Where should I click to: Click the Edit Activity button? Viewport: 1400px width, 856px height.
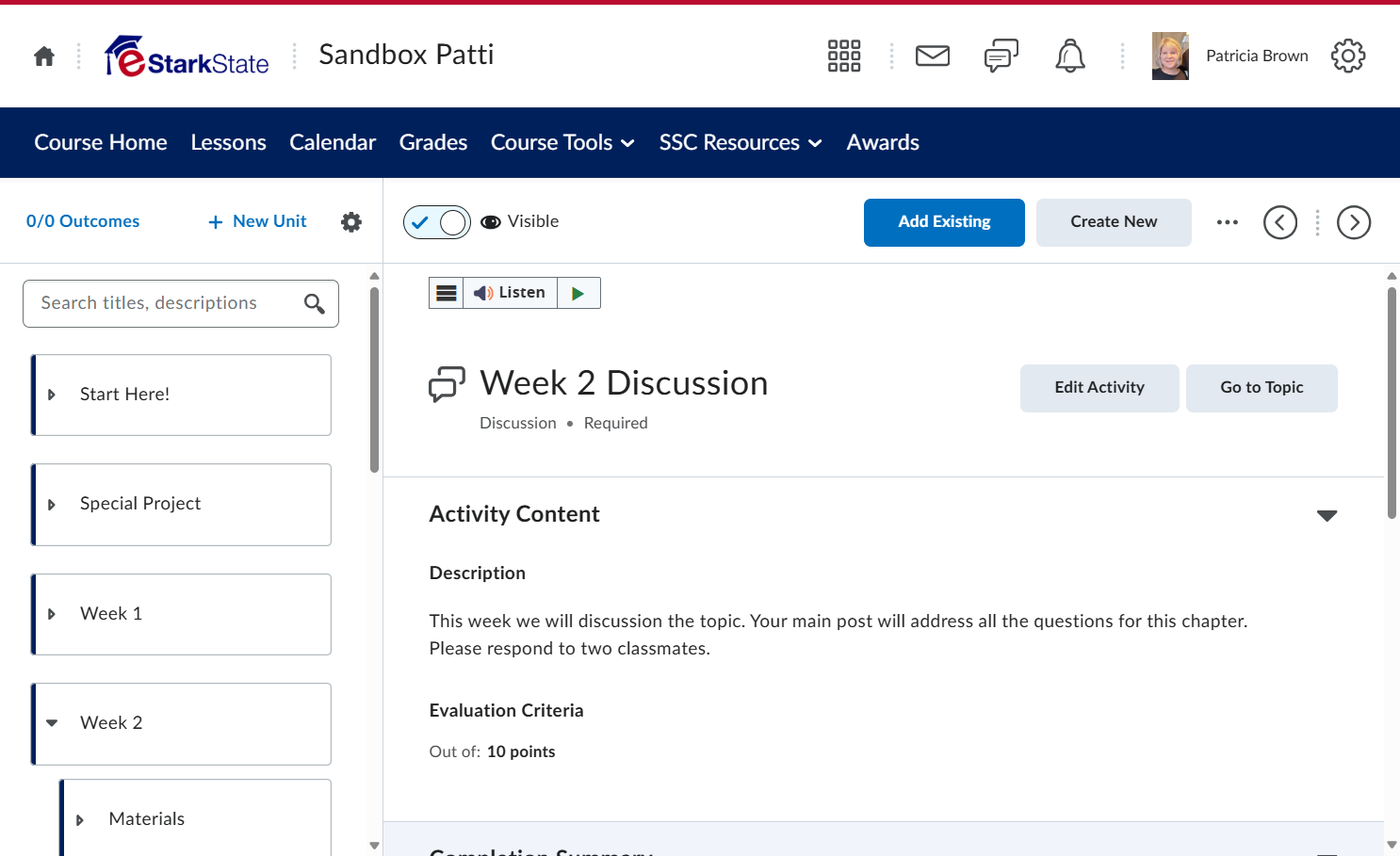coord(1099,388)
